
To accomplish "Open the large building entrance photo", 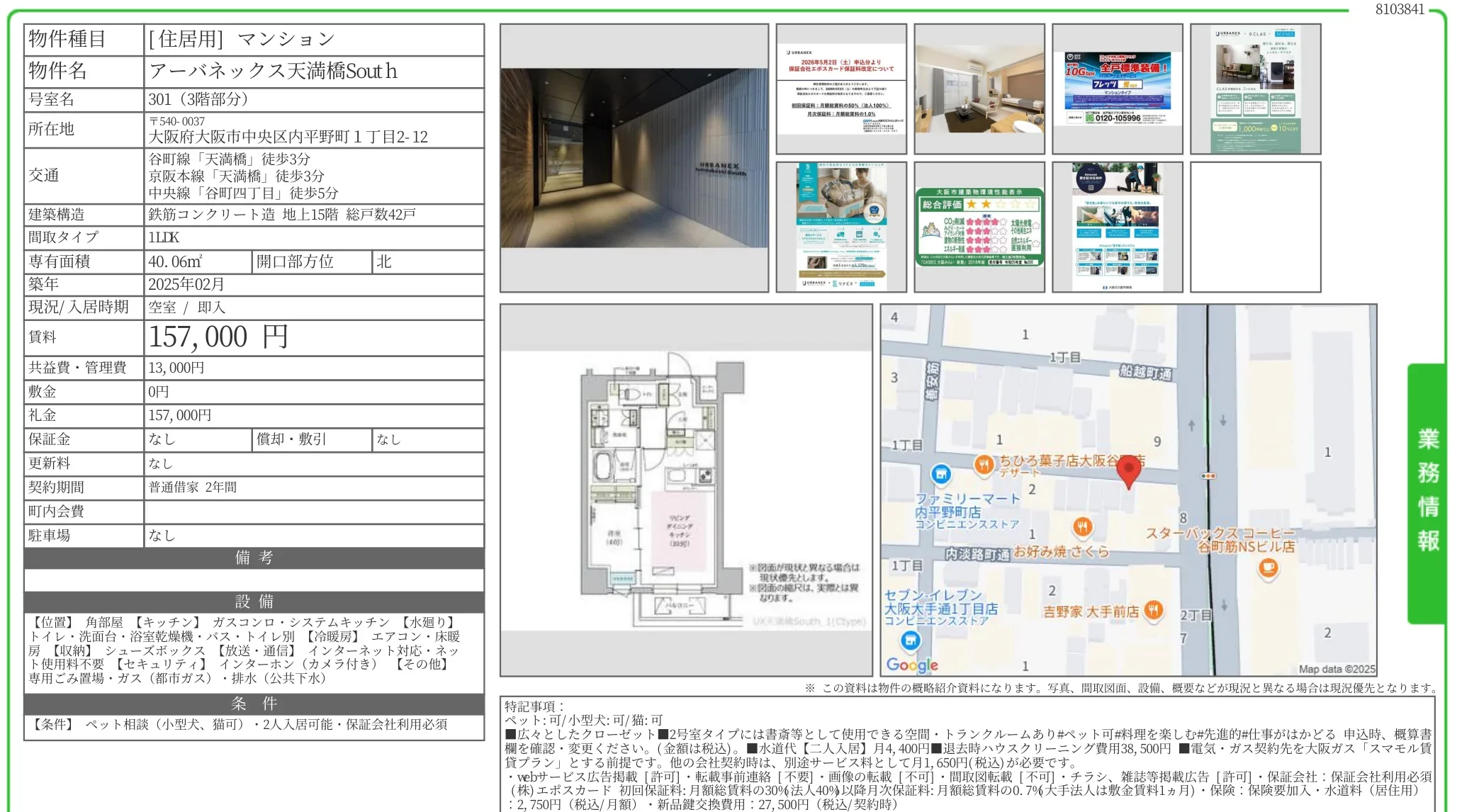I will [x=634, y=158].
